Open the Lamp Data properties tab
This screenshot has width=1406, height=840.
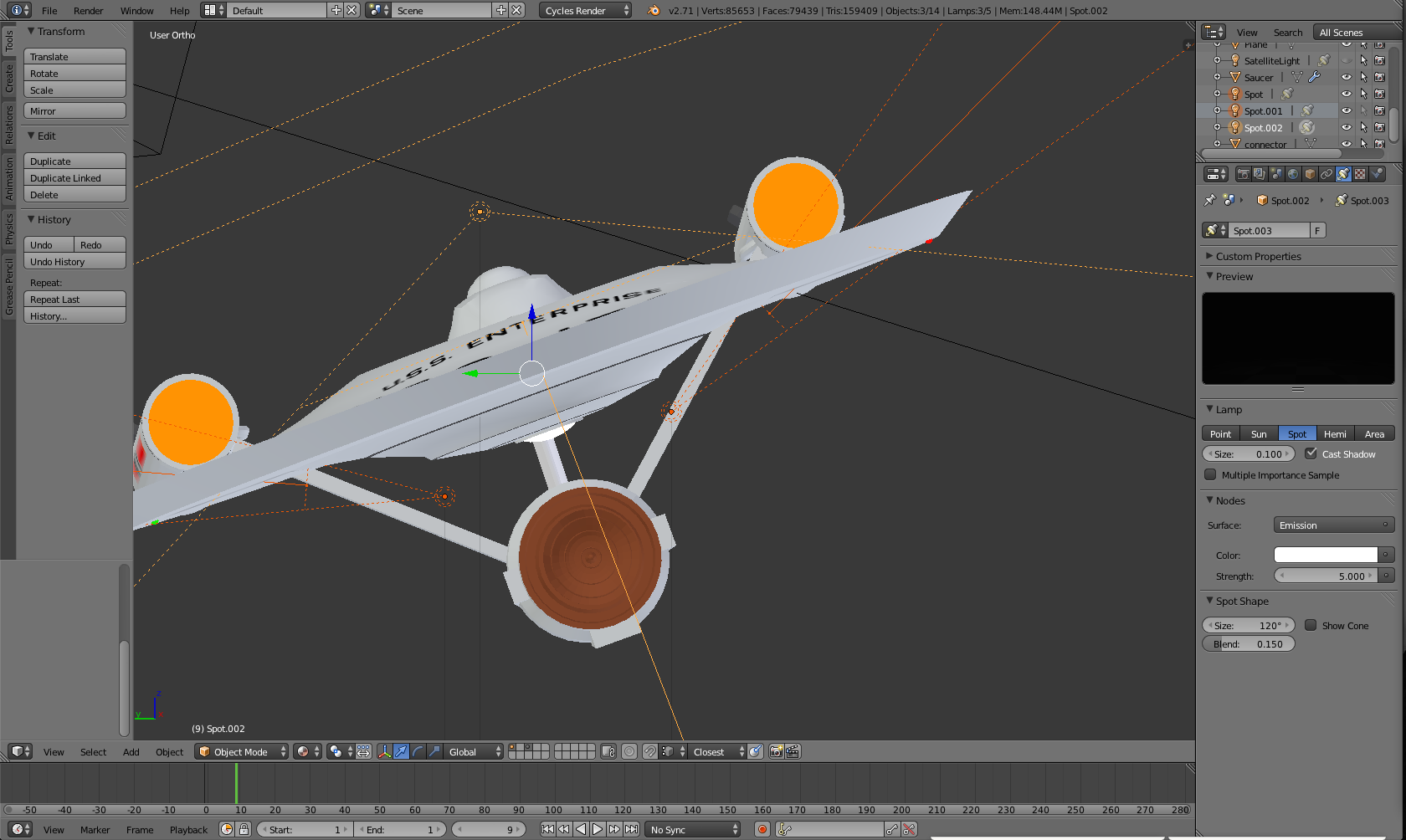(x=1343, y=174)
